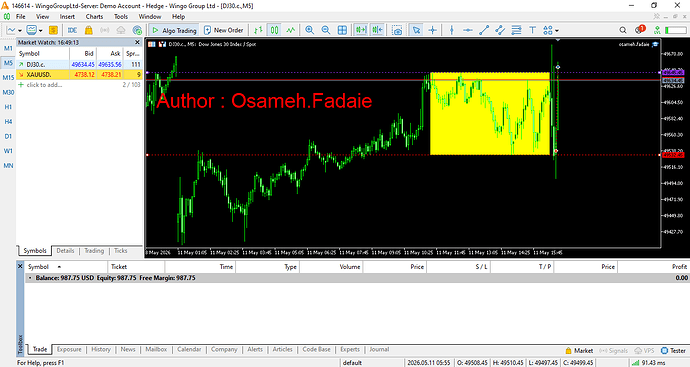Open the Market link in status area
The image size is (690, 367).
point(580,351)
